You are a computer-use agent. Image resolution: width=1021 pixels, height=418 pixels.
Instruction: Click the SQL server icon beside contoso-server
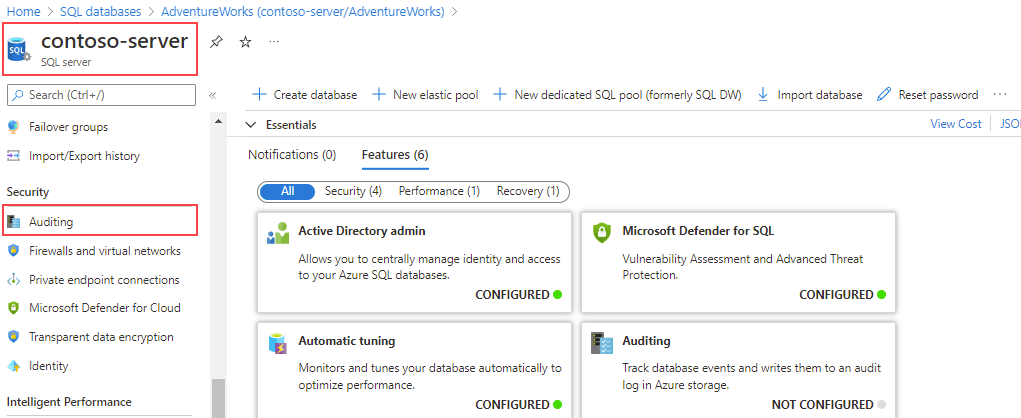click(x=18, y=49)
